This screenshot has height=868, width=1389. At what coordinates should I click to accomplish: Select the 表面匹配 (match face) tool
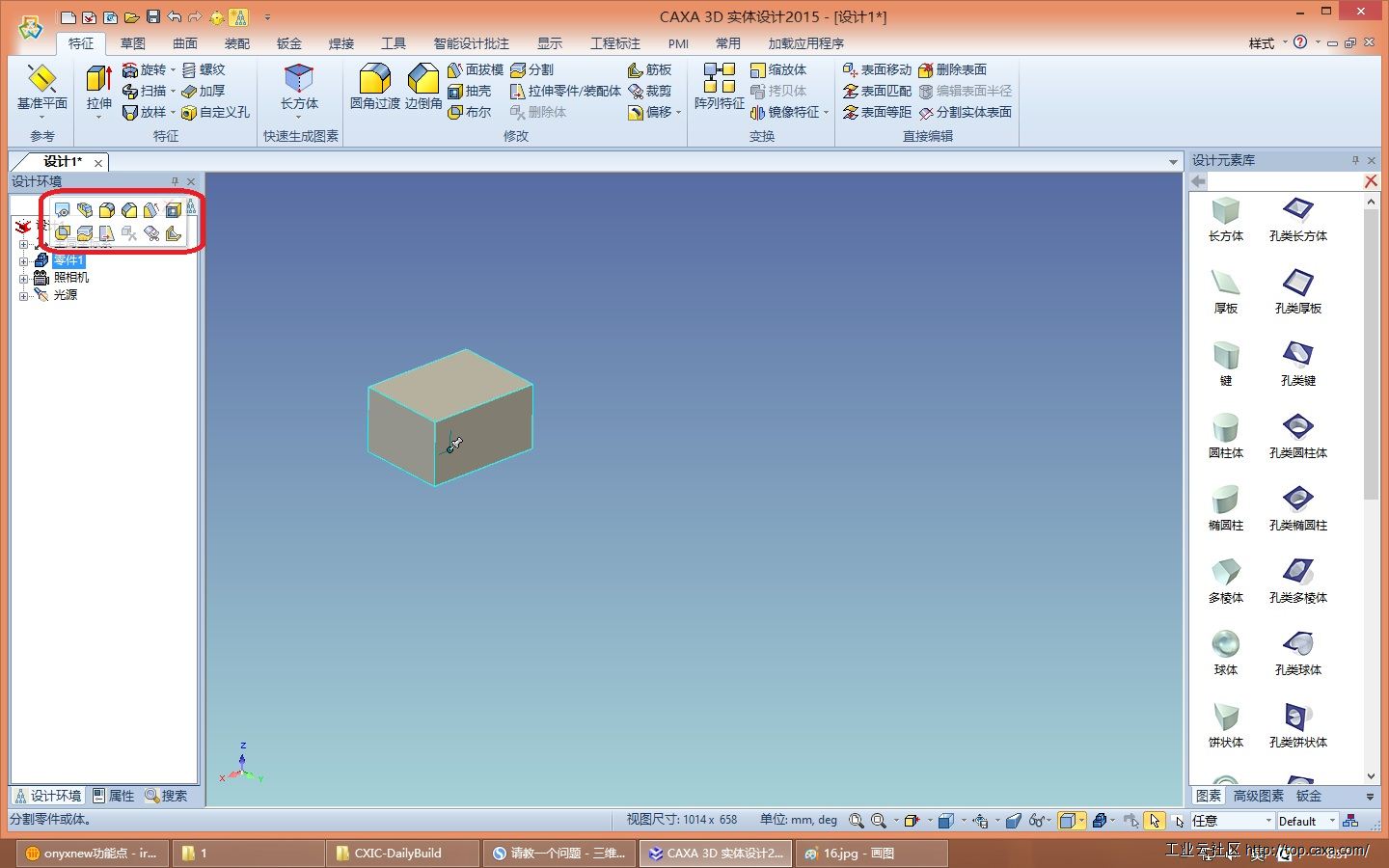point(877,91)
